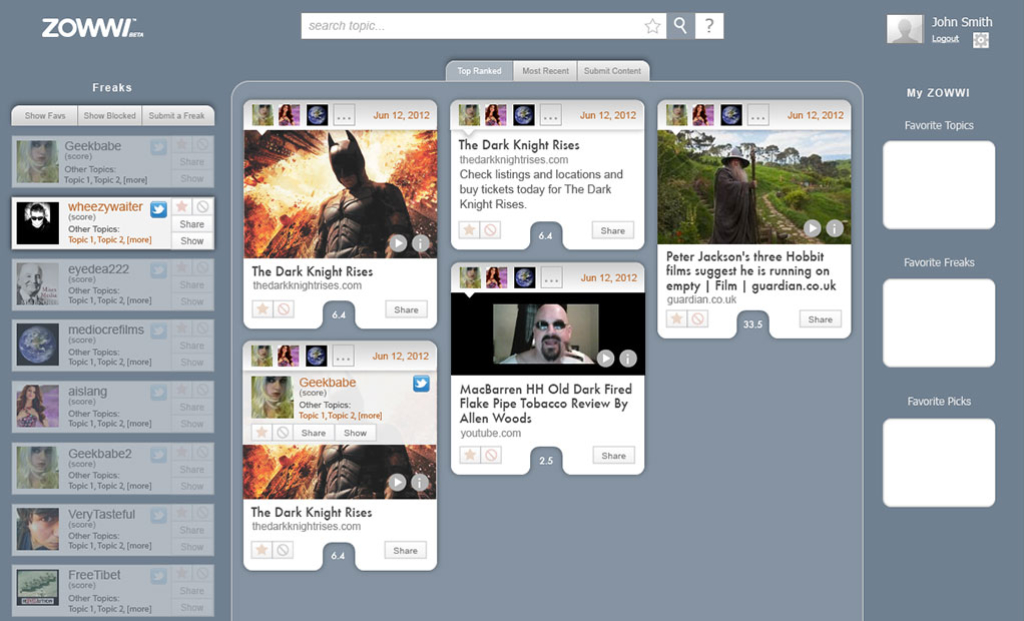Click the Logout link
The width and height of the screenshot is (1024, 621).
[945, 39]
